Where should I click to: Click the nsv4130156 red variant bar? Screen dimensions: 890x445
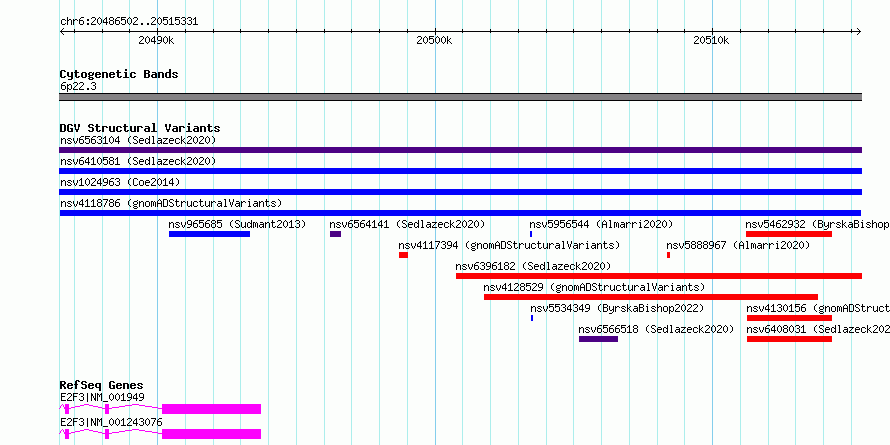pyautogui.click(x=789, y=318)
